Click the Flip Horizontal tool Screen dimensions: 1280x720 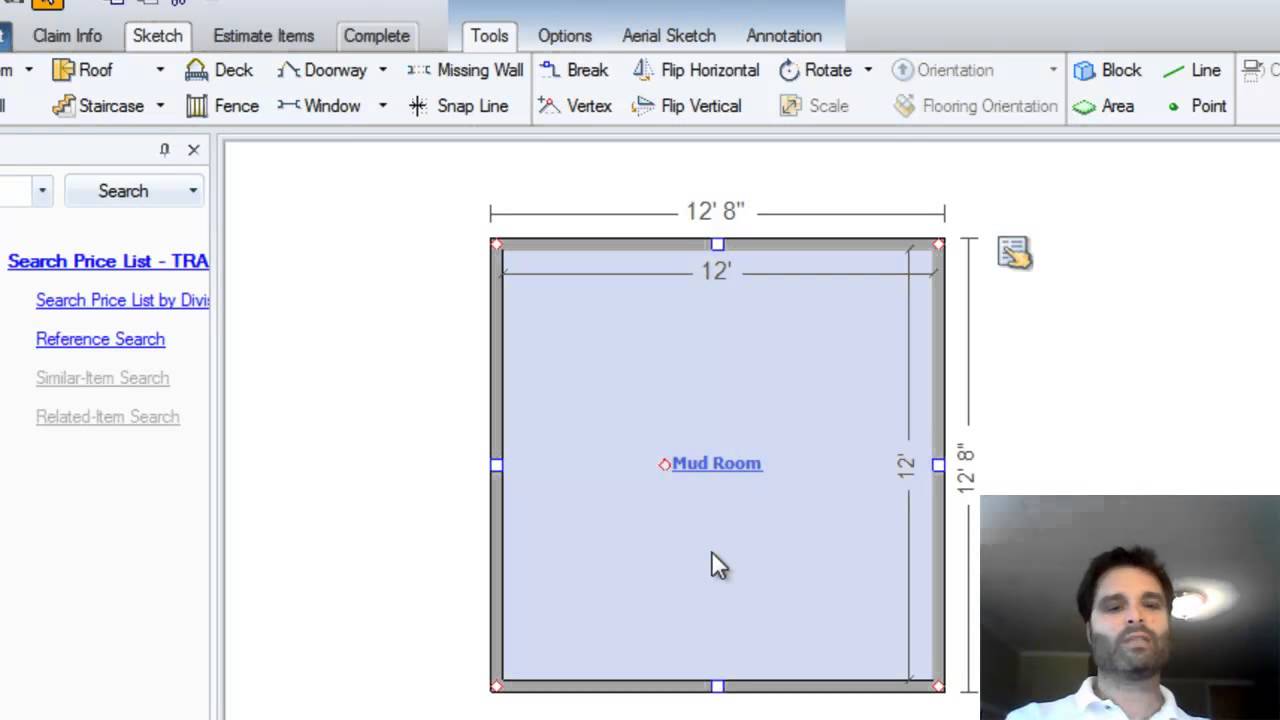695,70
